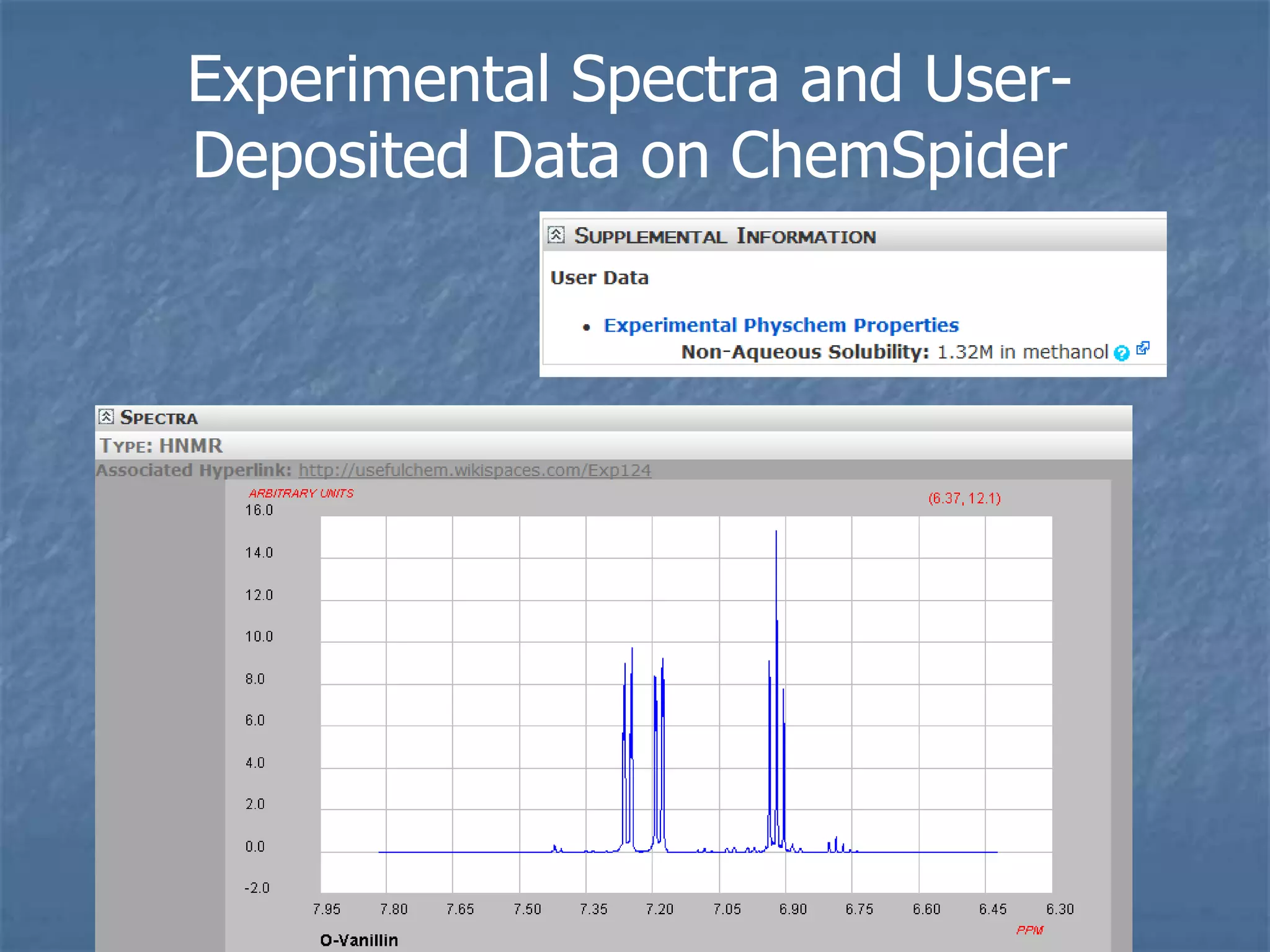Open the Experimental Physchem Properties link
This screenshot has height=952, width=1270.
tap(781, 325)
